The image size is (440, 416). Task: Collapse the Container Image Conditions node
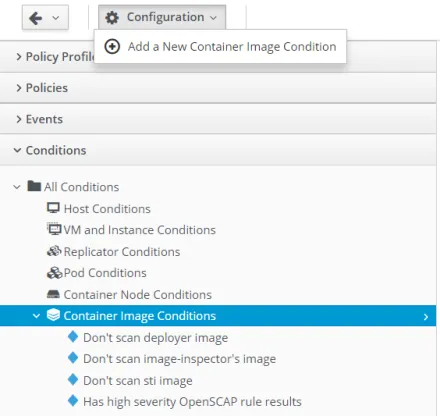pyautogui.click(x=36, y=316)
